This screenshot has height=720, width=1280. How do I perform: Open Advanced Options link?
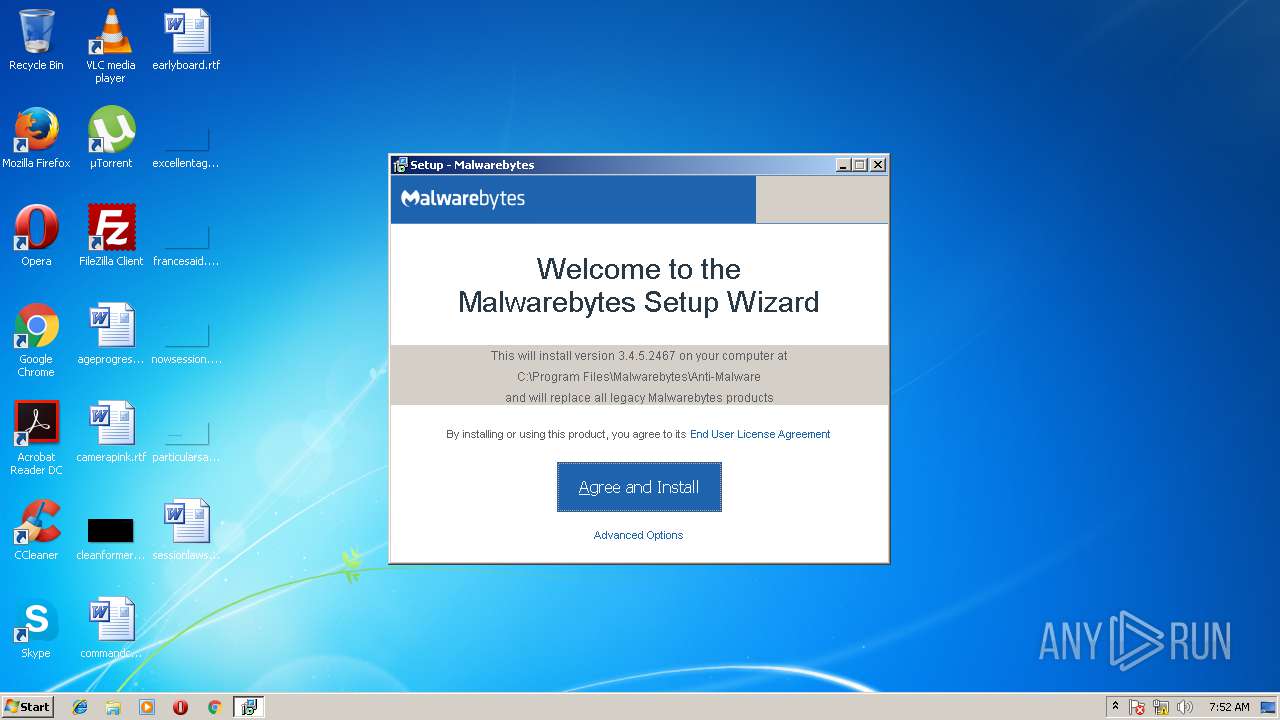[x=638, y=535]
